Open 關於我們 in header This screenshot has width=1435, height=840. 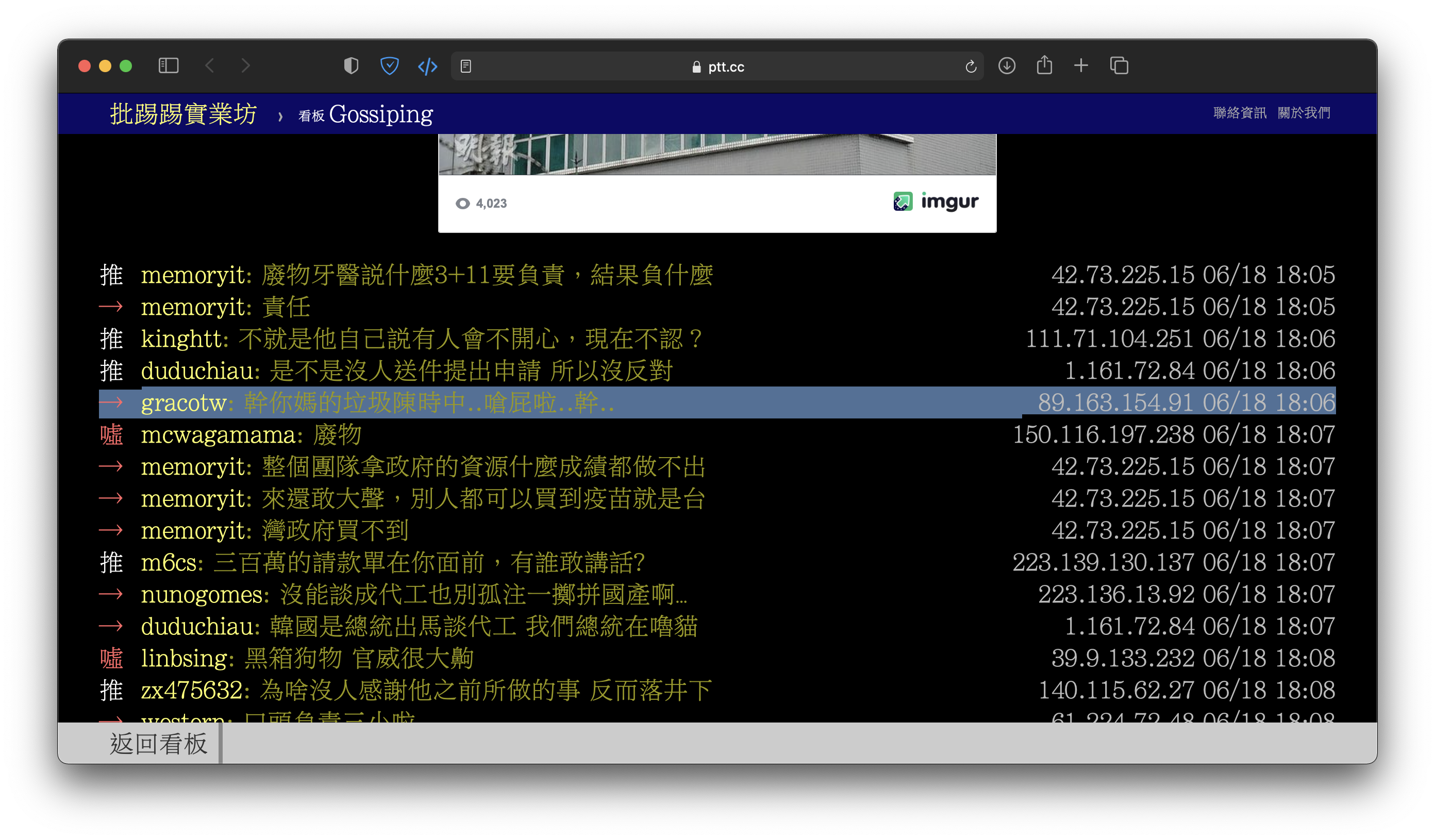[1304, 113]
